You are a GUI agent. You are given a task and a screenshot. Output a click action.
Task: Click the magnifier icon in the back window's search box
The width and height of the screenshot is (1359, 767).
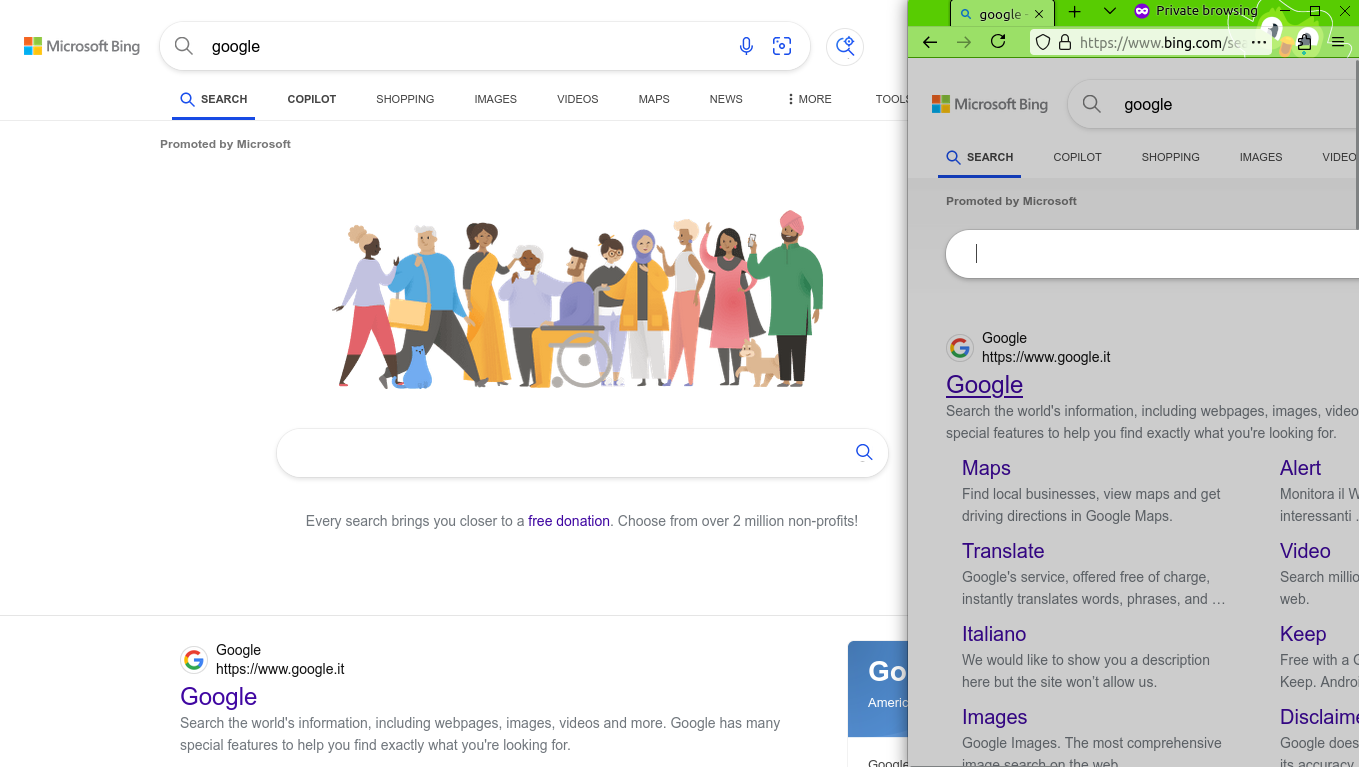[x=184, y=46]
